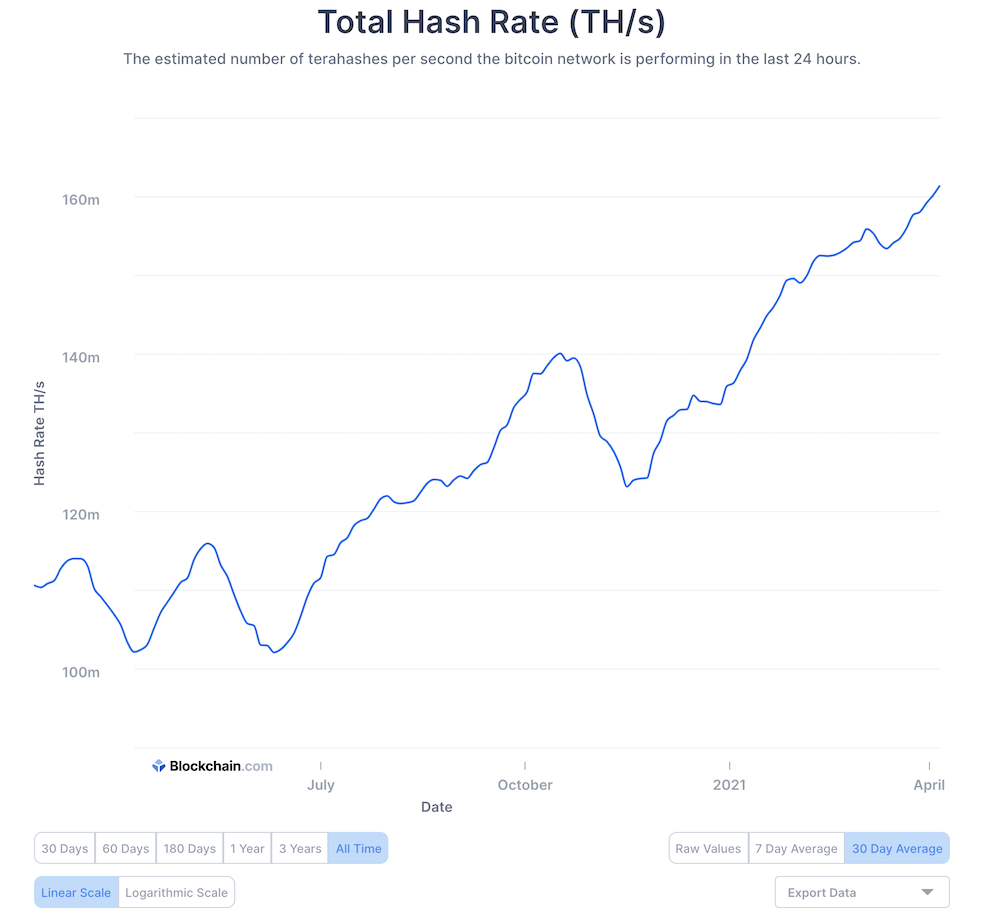Show Raw Values on the chart
This screenshot has height=918, width=1000.
click(708, 847)
